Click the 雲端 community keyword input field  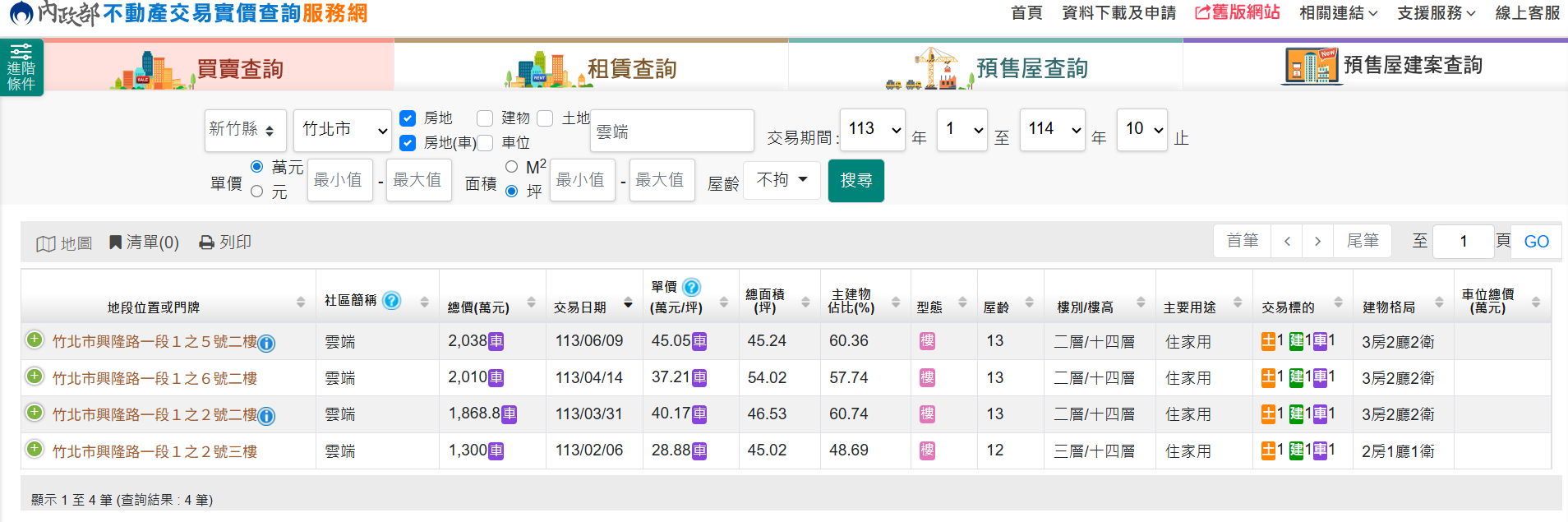tap(671, 132)
